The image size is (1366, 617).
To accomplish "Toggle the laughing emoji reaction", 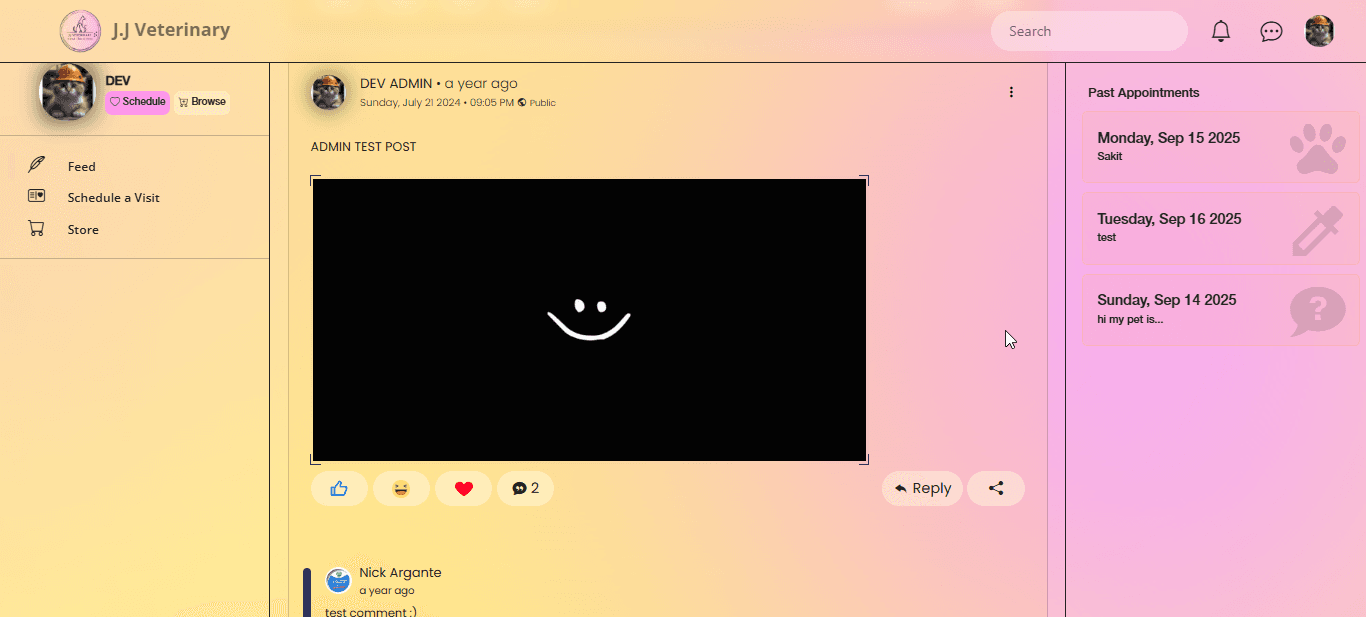I will coord(401,489).
